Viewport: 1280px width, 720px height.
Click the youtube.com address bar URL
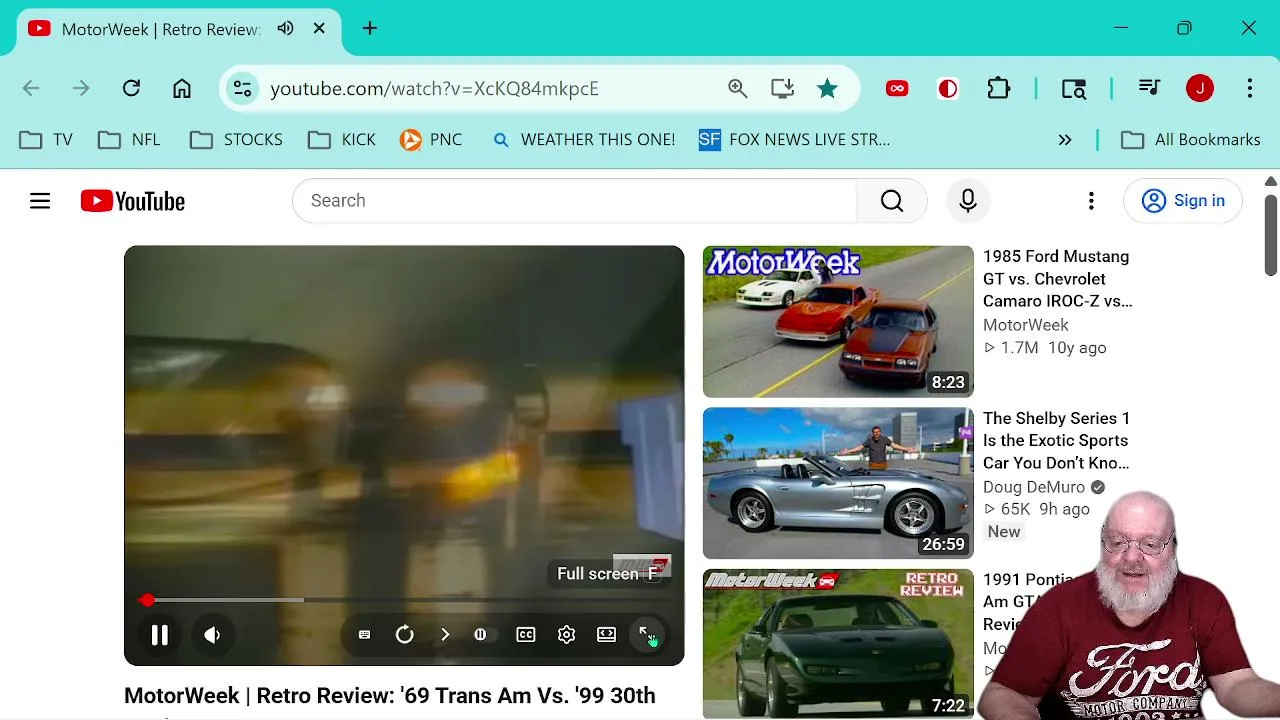(x=434, y=89)
